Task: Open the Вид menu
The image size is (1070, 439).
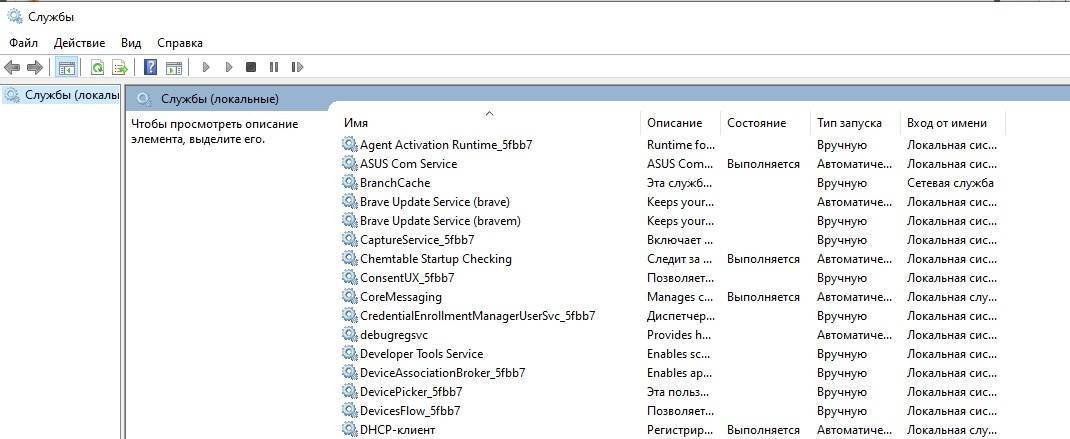Action: click(131, 42)
